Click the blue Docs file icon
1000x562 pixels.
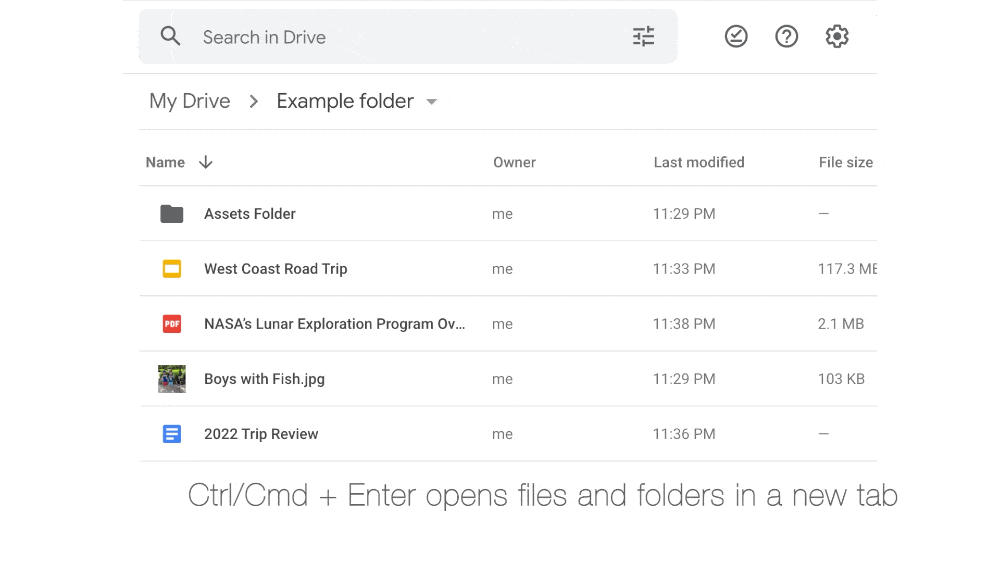pyautogui.click(x=172, y=434)
